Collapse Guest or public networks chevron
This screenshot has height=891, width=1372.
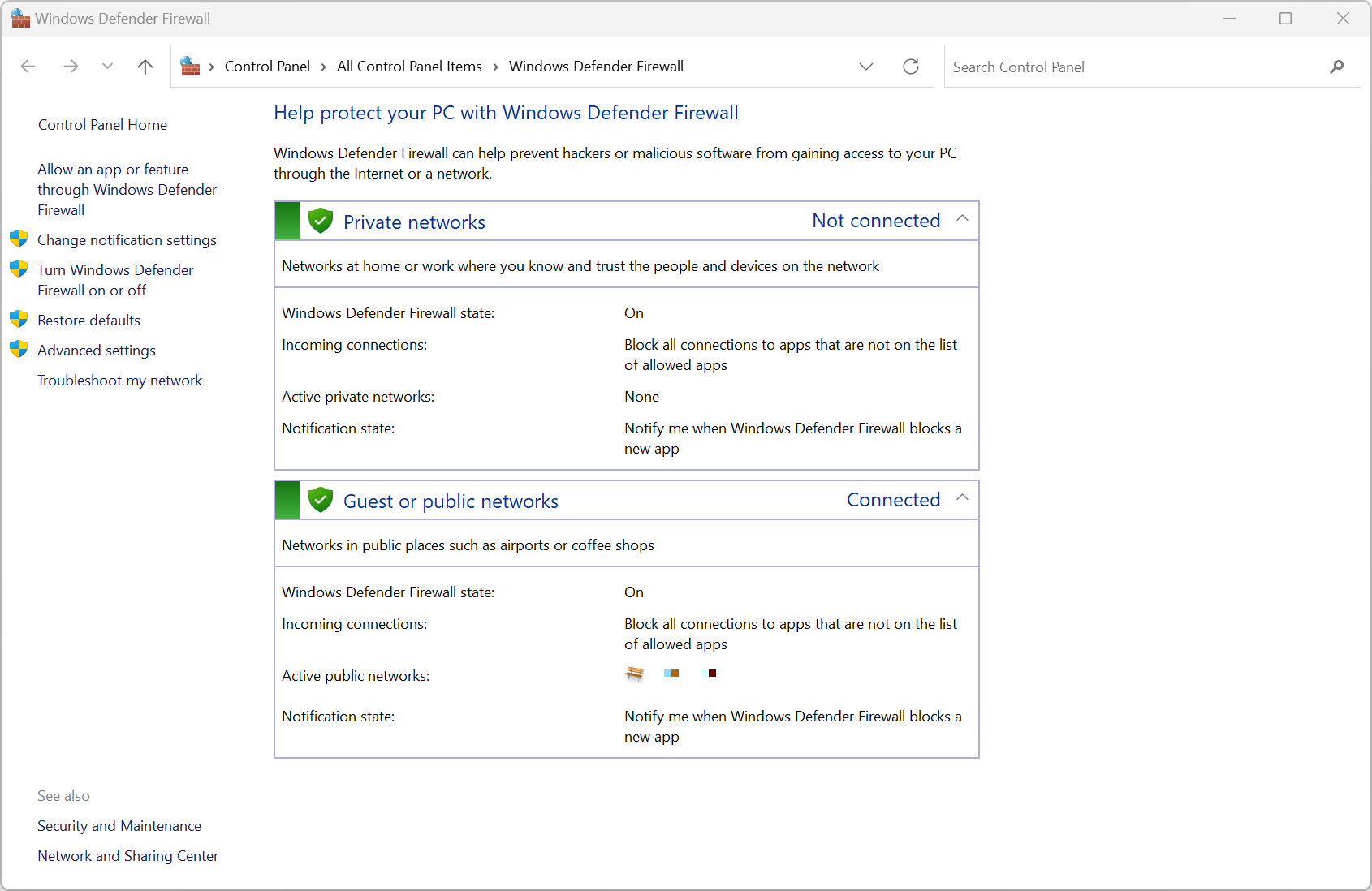coord(962,497)
